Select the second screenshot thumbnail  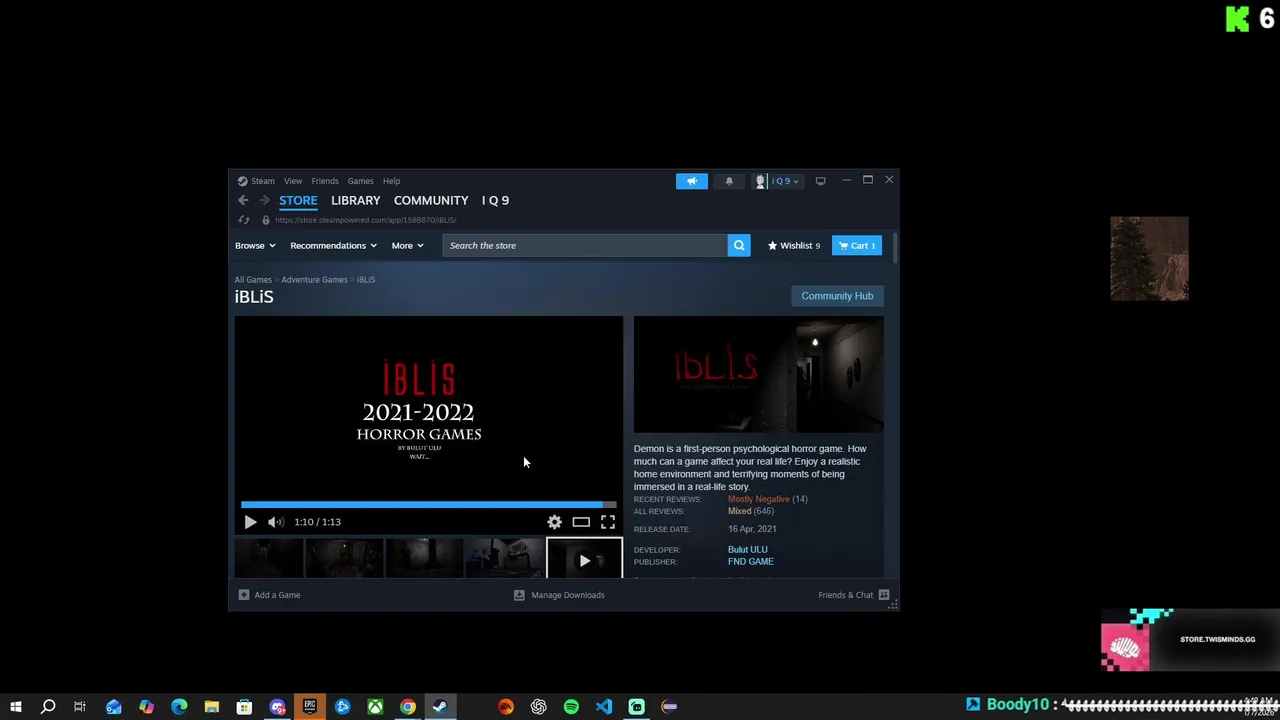tap(344, 558)
